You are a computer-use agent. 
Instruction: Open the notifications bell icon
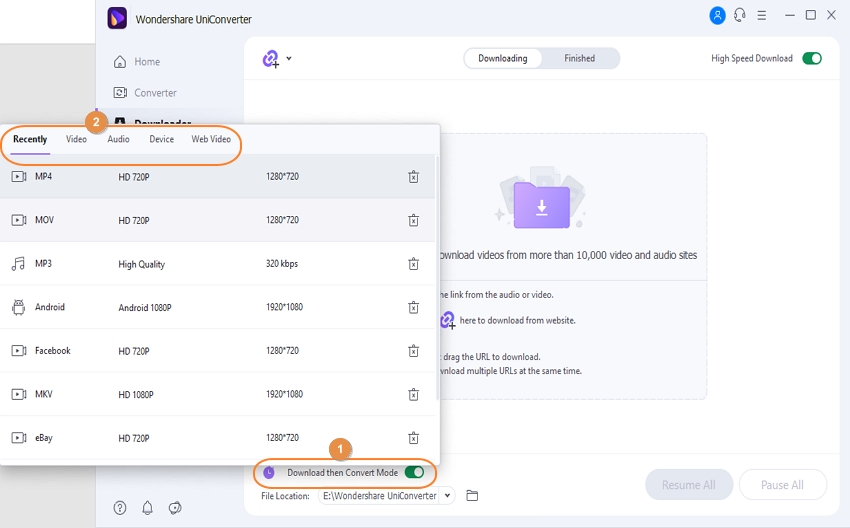148,507
